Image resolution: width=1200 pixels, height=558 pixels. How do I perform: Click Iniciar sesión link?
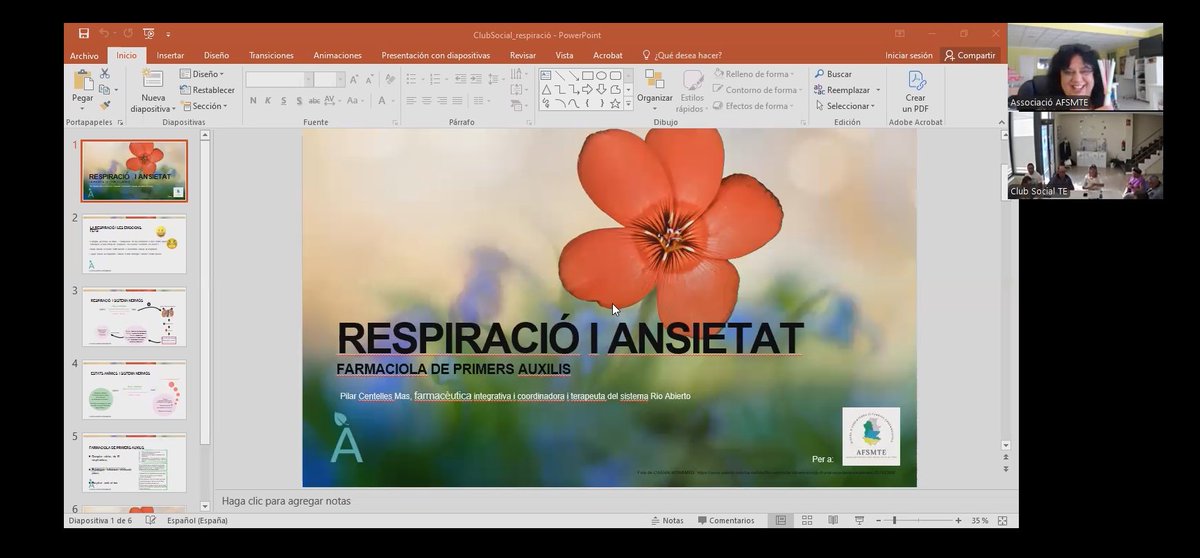[x=909, y=55]
